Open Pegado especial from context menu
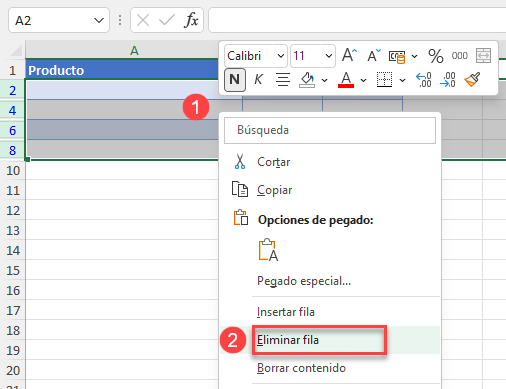This screenshot has width=506, height=389. click(330, 281)
